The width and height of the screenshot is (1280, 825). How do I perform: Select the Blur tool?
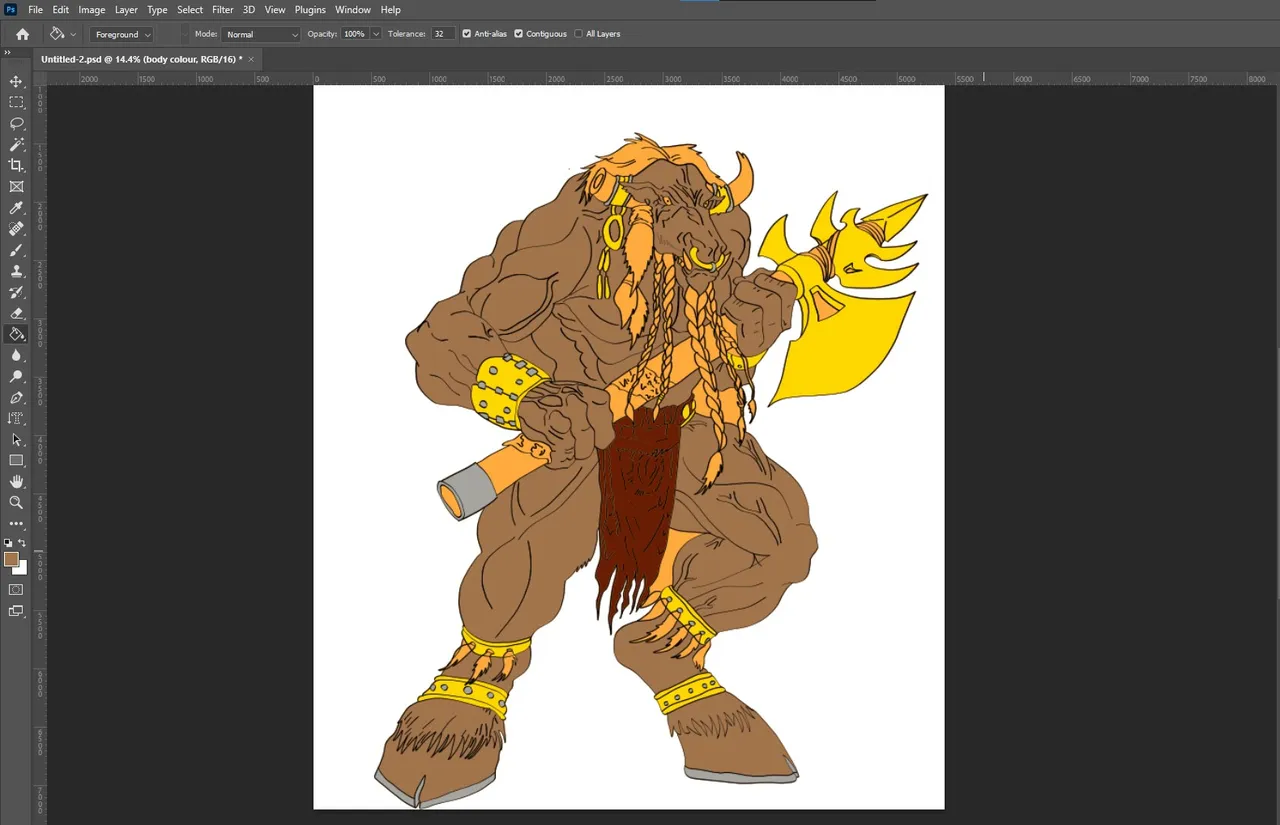(16, 355)
